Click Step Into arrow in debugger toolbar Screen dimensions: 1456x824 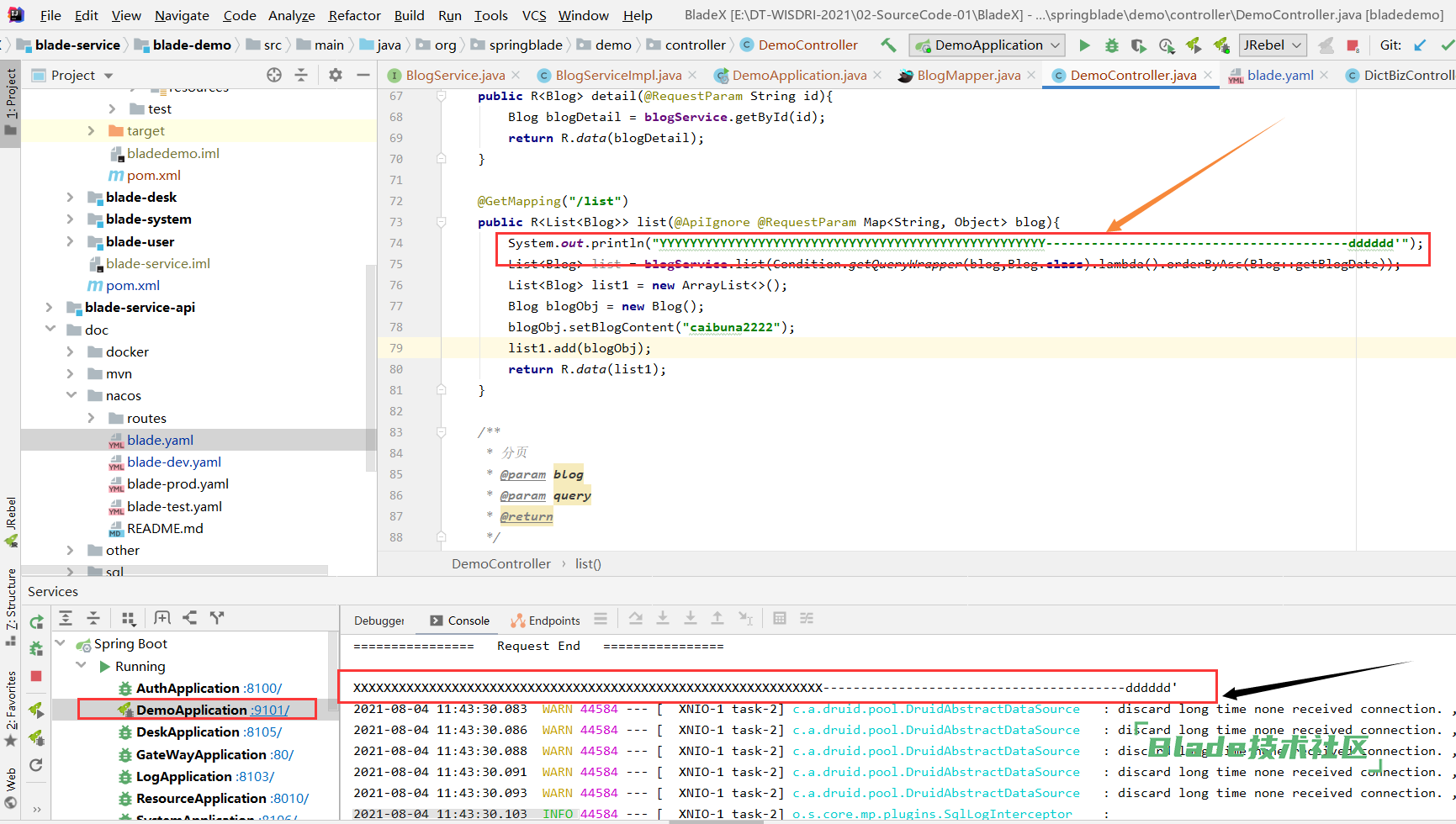(663, 618)
